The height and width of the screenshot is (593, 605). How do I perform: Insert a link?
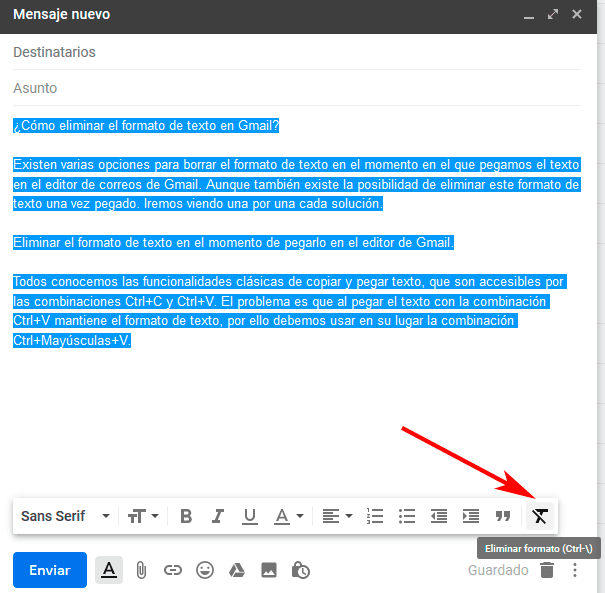(x=172, y=570)
